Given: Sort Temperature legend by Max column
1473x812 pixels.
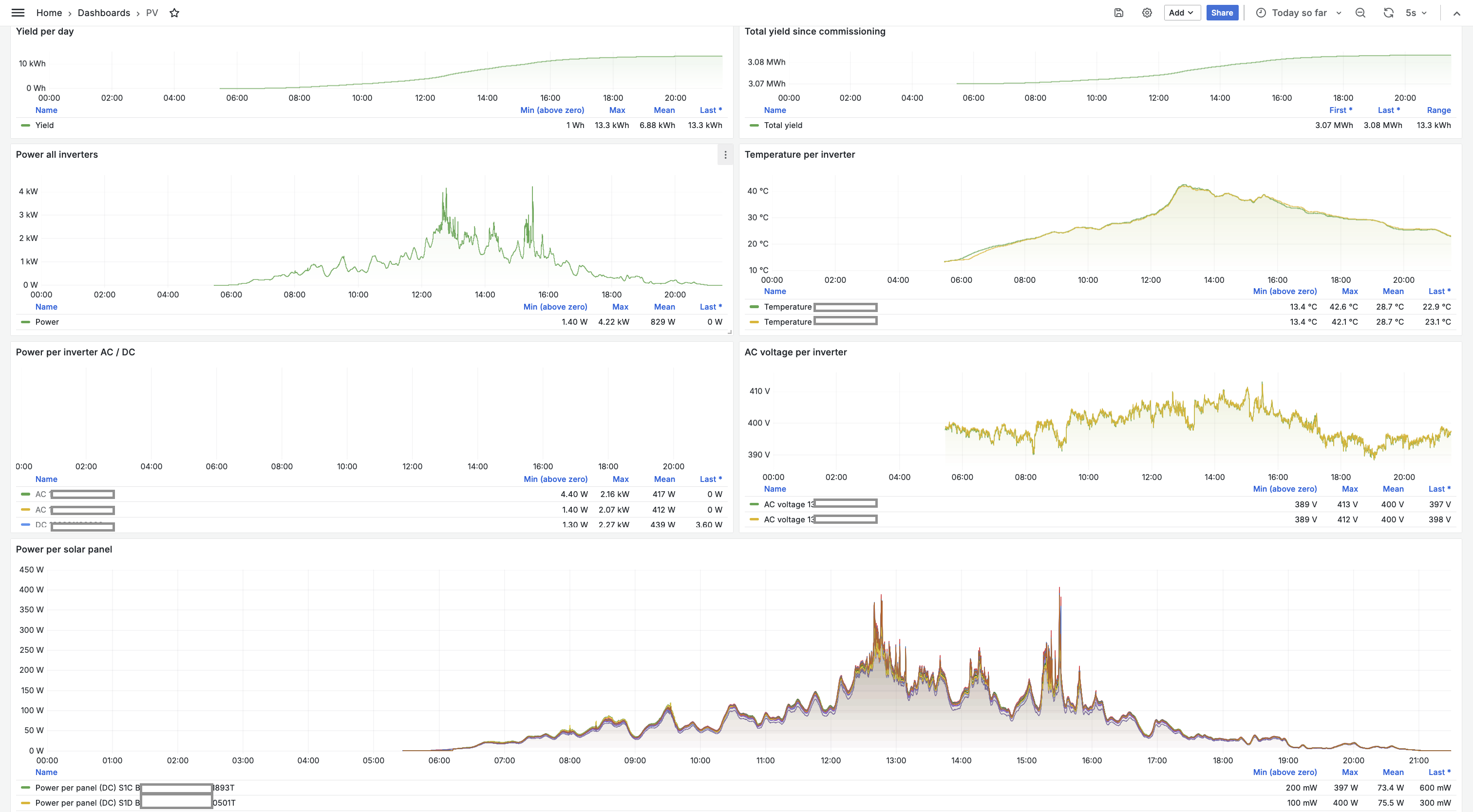Looking at the screenshot, I should 1349,291.
